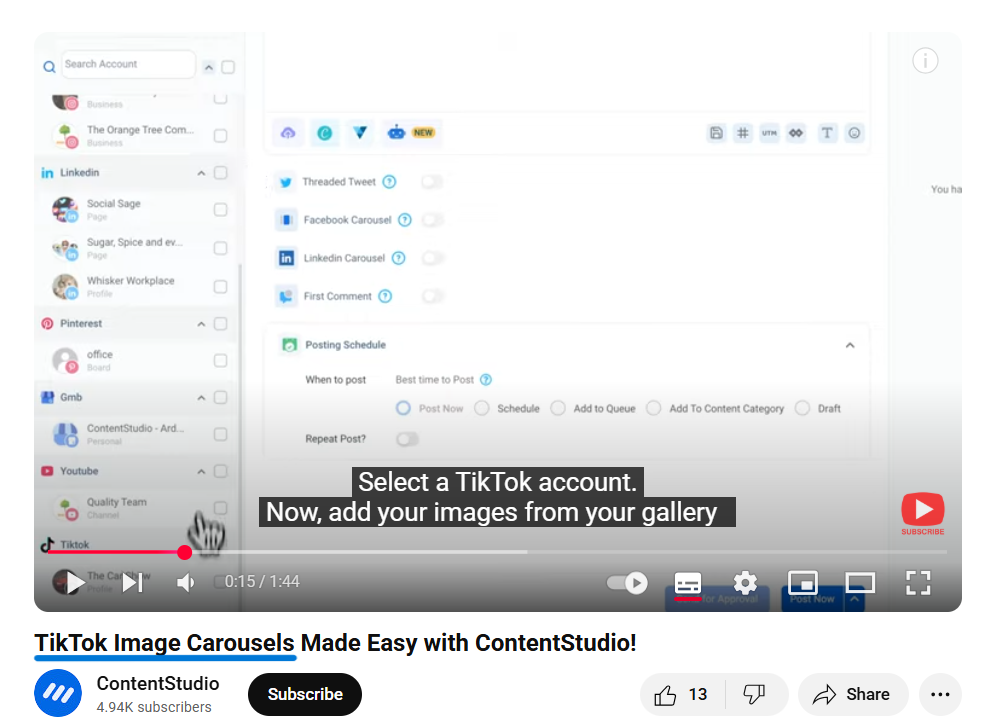The height and width of the screenshot is (728, 987).
Task: Open the Vista Create icon
Action: point(360,133)
